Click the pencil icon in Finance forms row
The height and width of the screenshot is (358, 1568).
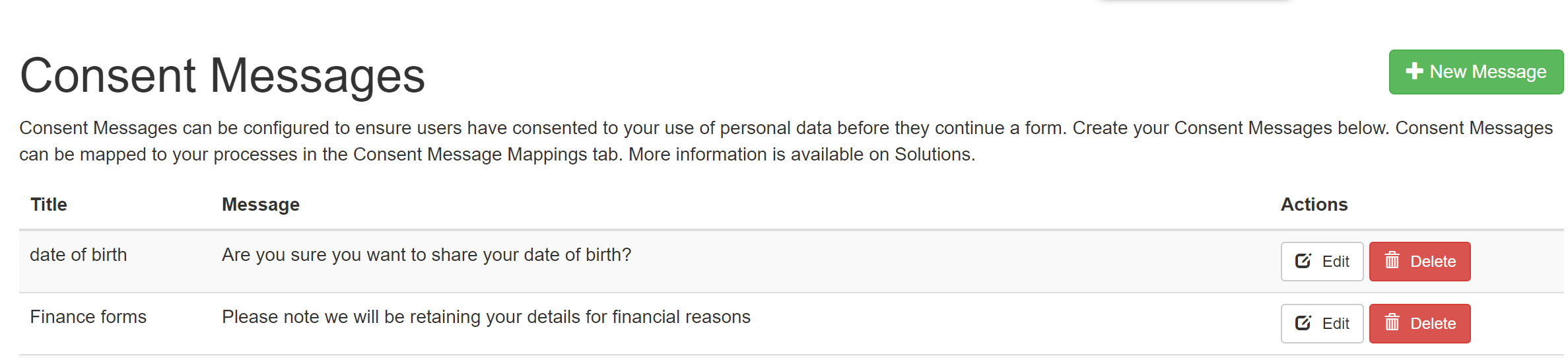[x=1303, y=323]
